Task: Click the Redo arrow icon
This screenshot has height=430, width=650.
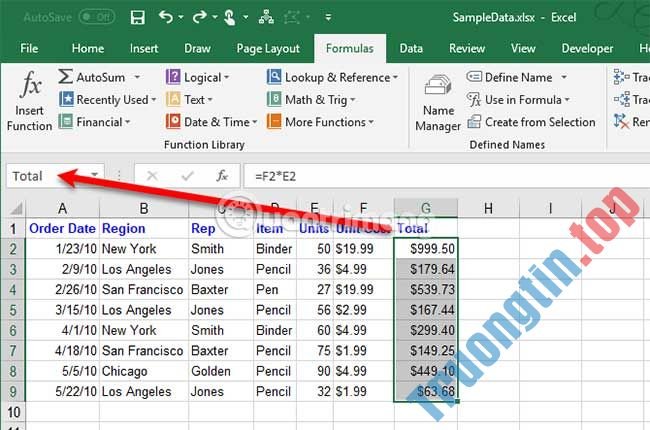Action: pos(200,17)
